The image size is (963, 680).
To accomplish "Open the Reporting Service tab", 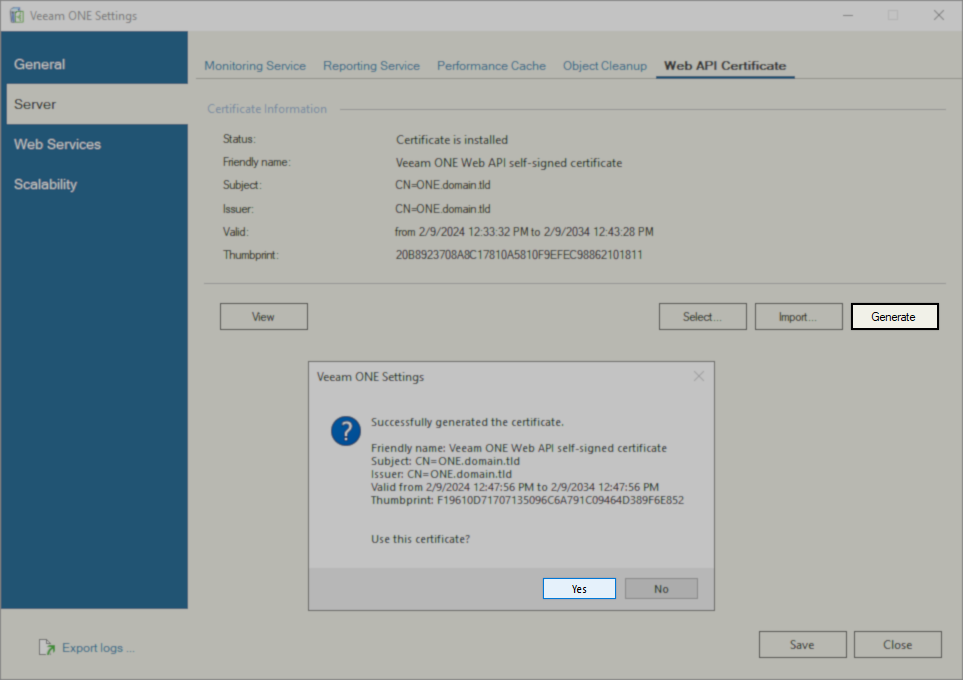I will [372, 66].
